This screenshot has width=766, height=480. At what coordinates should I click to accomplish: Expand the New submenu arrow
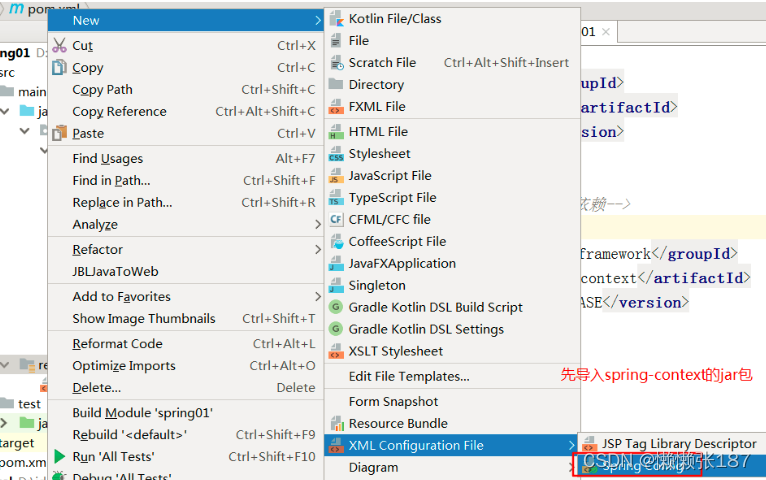coord(318,21)
